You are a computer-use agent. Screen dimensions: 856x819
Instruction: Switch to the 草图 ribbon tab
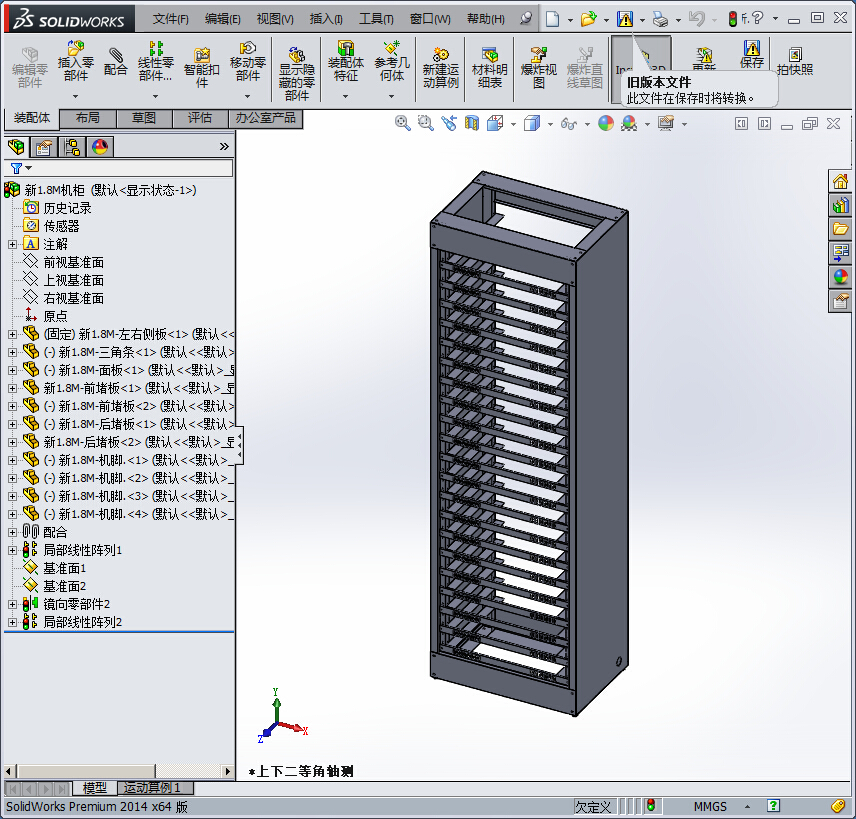tap(144, 118)
